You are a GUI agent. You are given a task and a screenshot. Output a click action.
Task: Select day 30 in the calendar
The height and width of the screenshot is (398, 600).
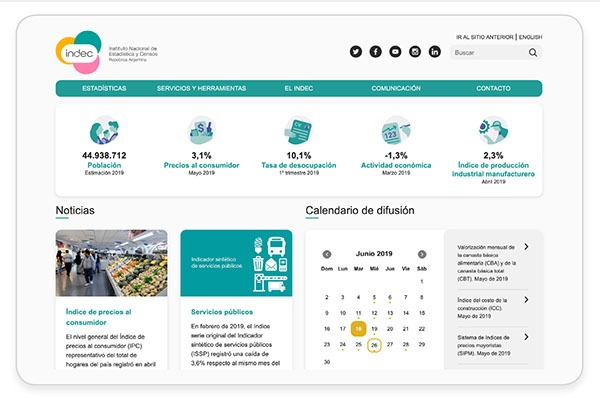327,362
